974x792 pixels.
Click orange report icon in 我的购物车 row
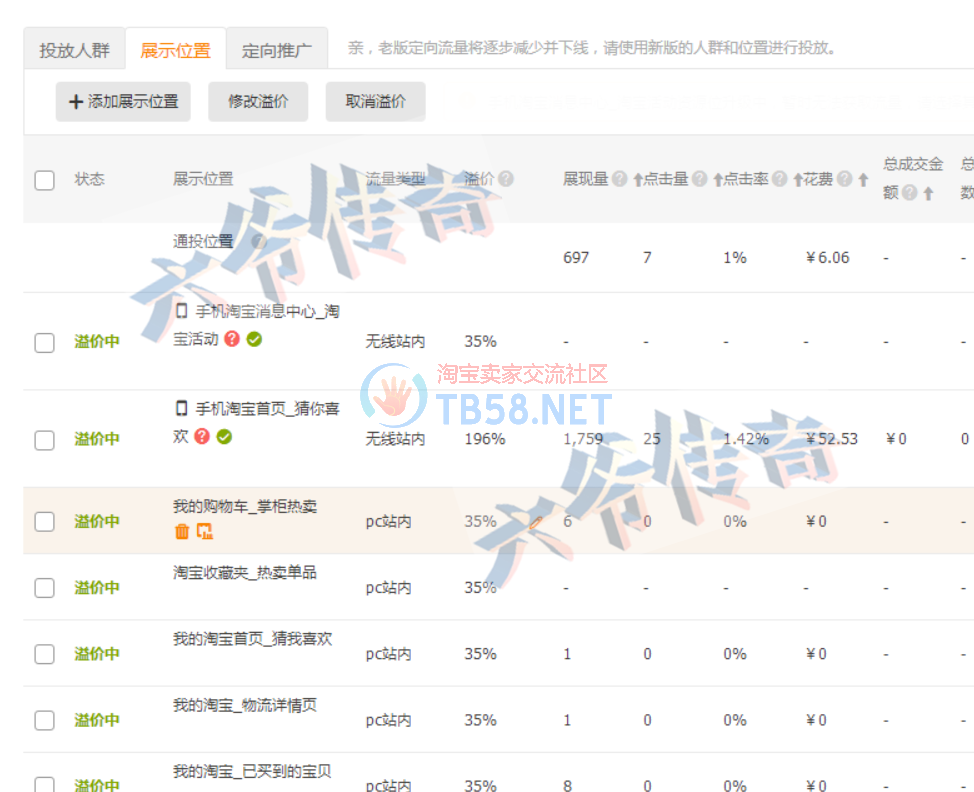204,531
